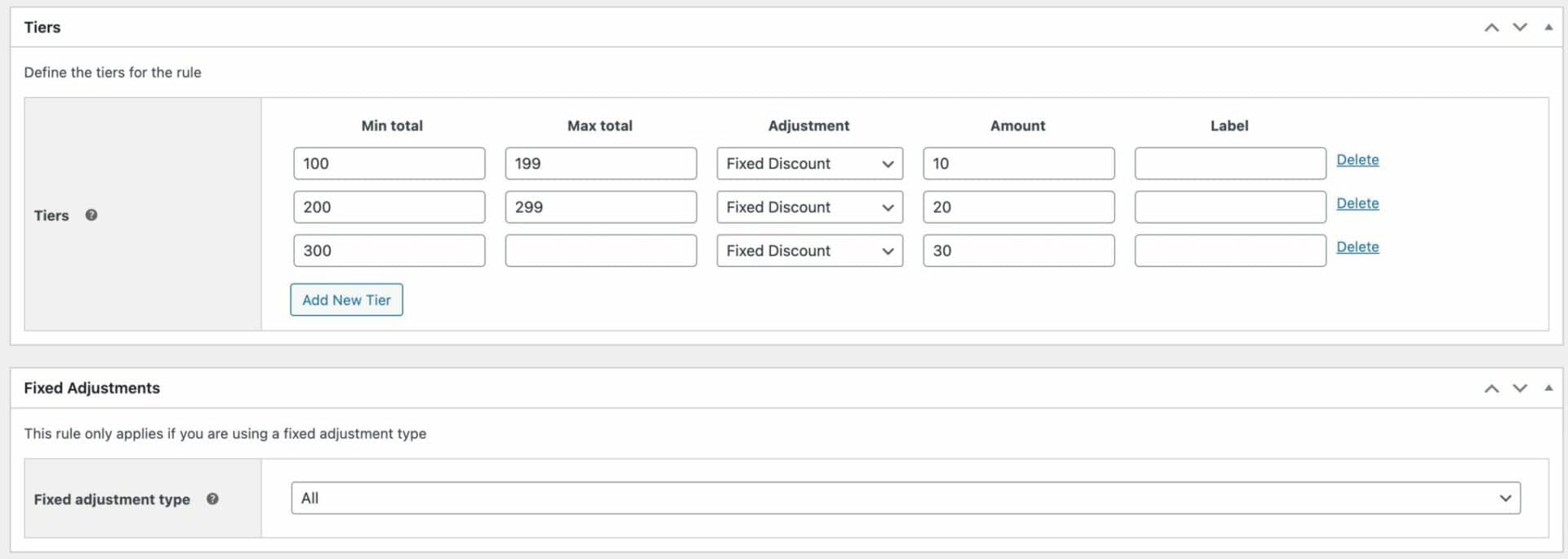Click the Tiers panel heading
Viewport: 1568px width, 559px height.
coord(42,27)
